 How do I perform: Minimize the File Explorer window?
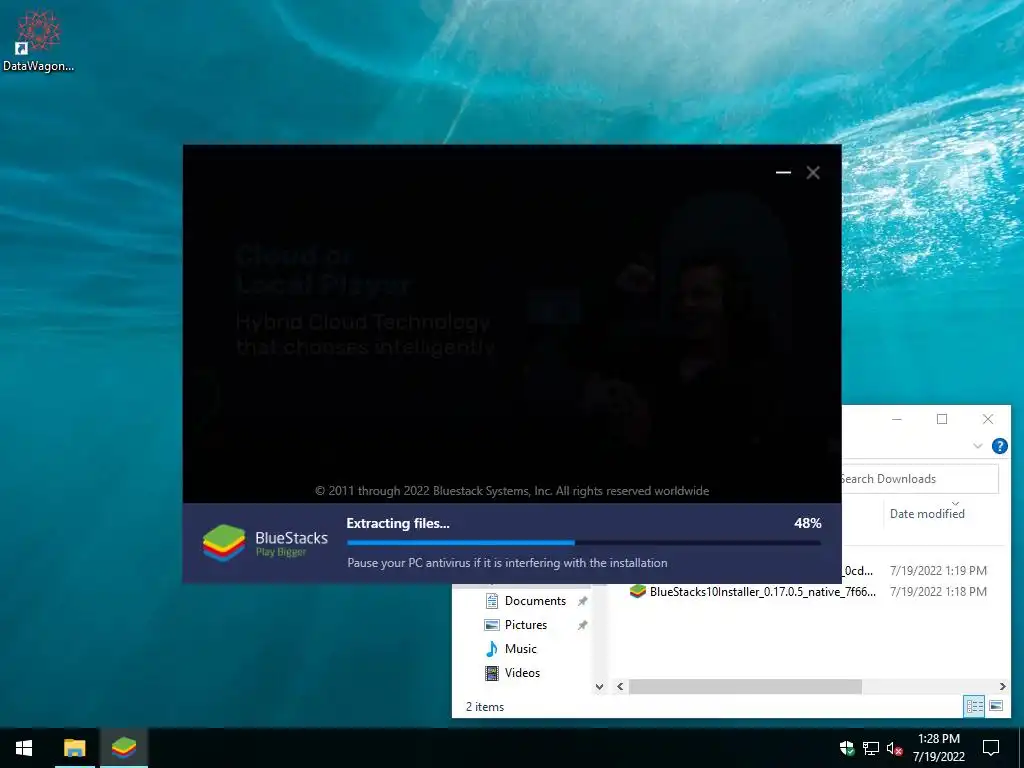pyautogui.click(x=897, y=419)
